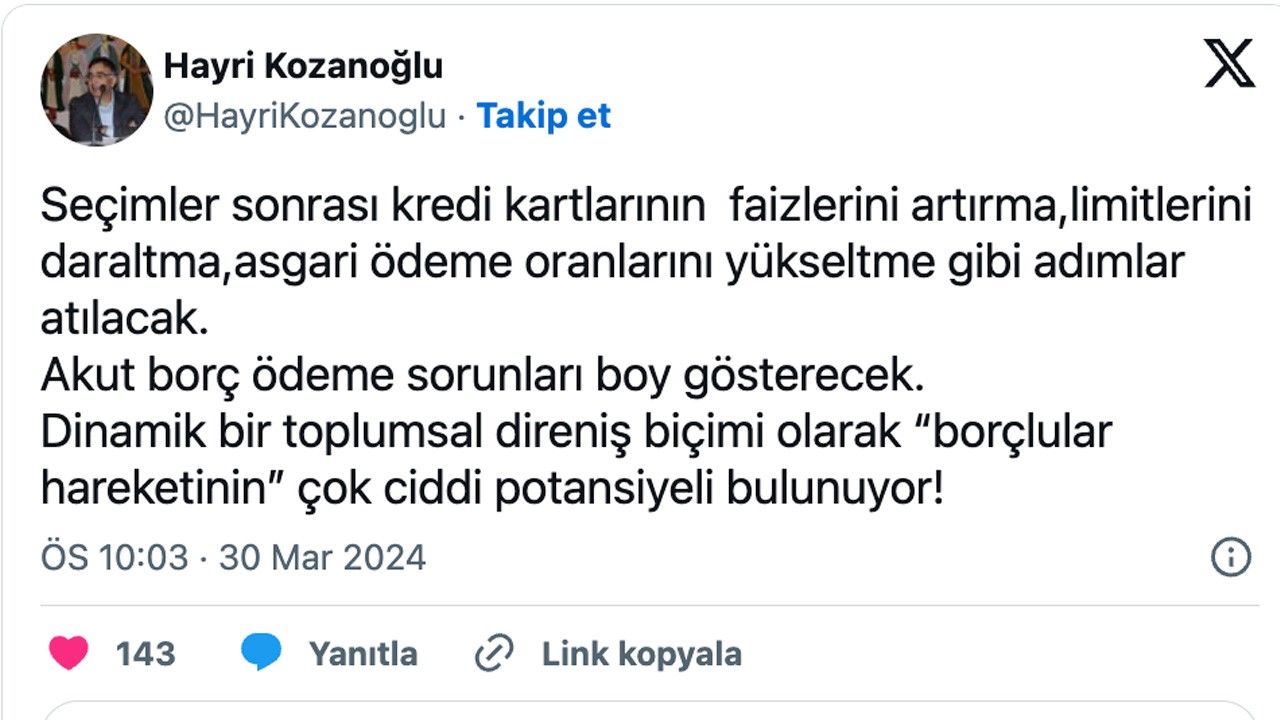Click the blue reply speech bubble icon
1280x720 pixels.
pos(261,653)
